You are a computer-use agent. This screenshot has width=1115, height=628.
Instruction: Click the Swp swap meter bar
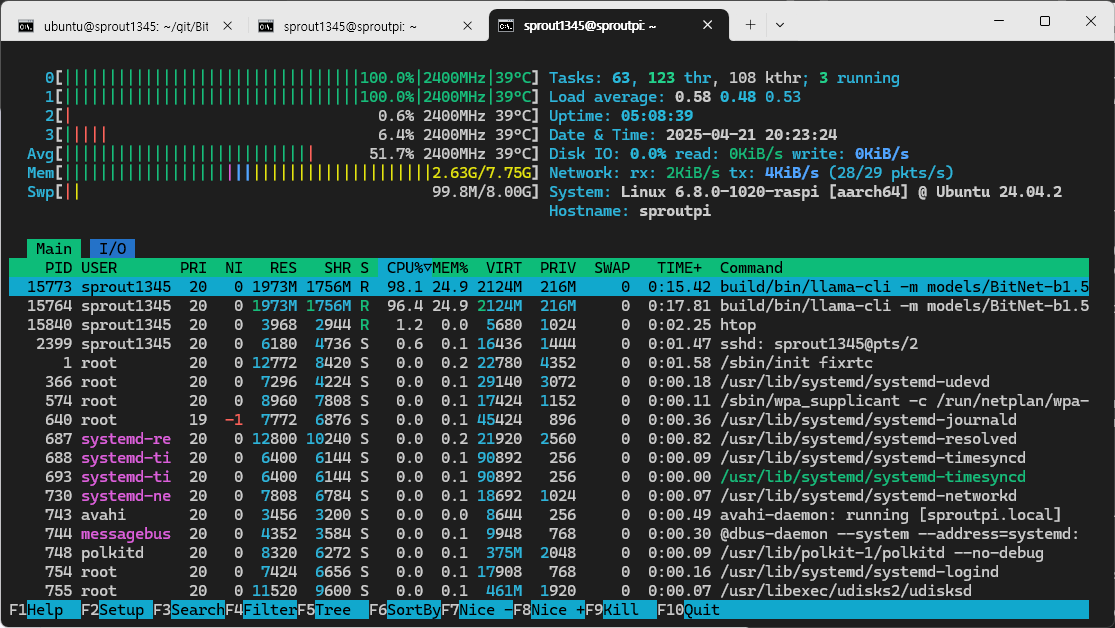point(283,192)
